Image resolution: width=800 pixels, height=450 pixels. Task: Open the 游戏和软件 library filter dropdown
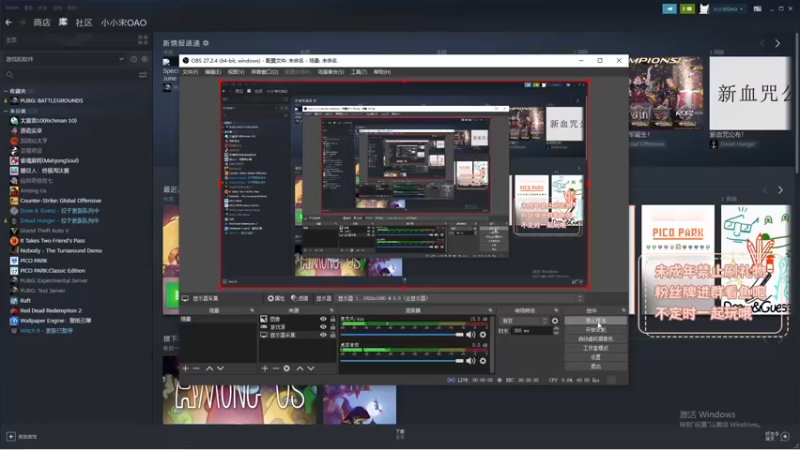coord(64,59)
